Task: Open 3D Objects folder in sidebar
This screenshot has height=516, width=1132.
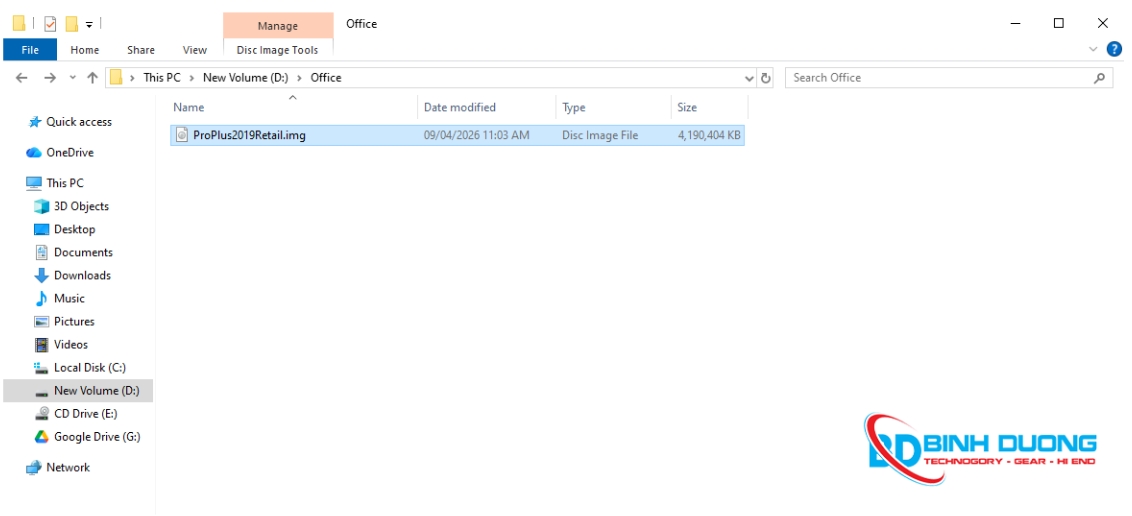Action: (x=71, y=206)
